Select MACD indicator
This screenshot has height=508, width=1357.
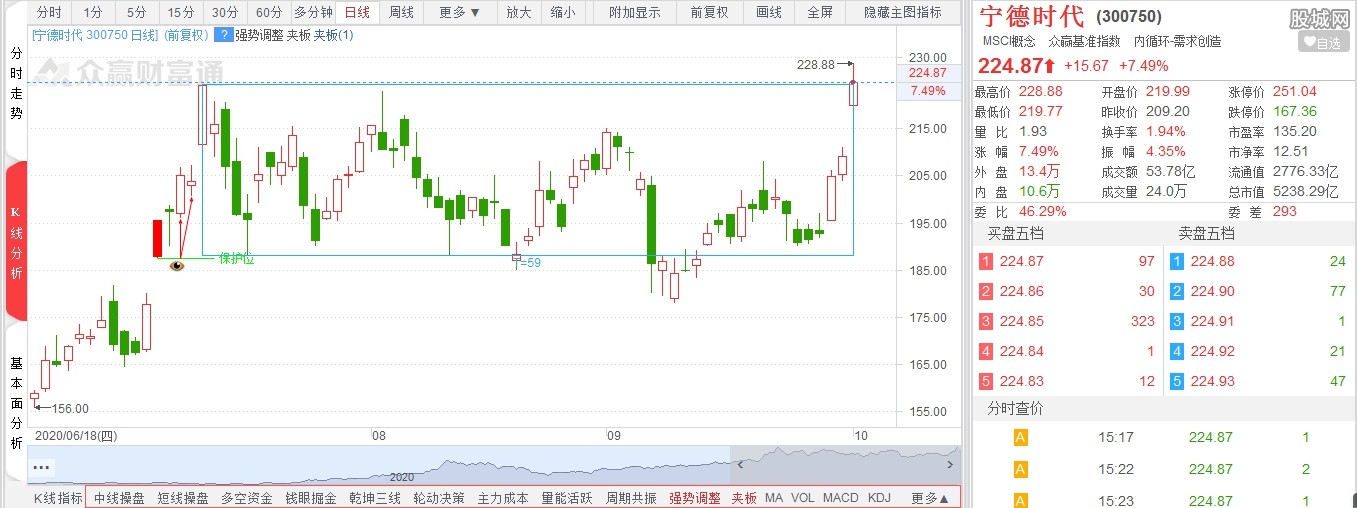pyautogui.click(x=841, y=498)
